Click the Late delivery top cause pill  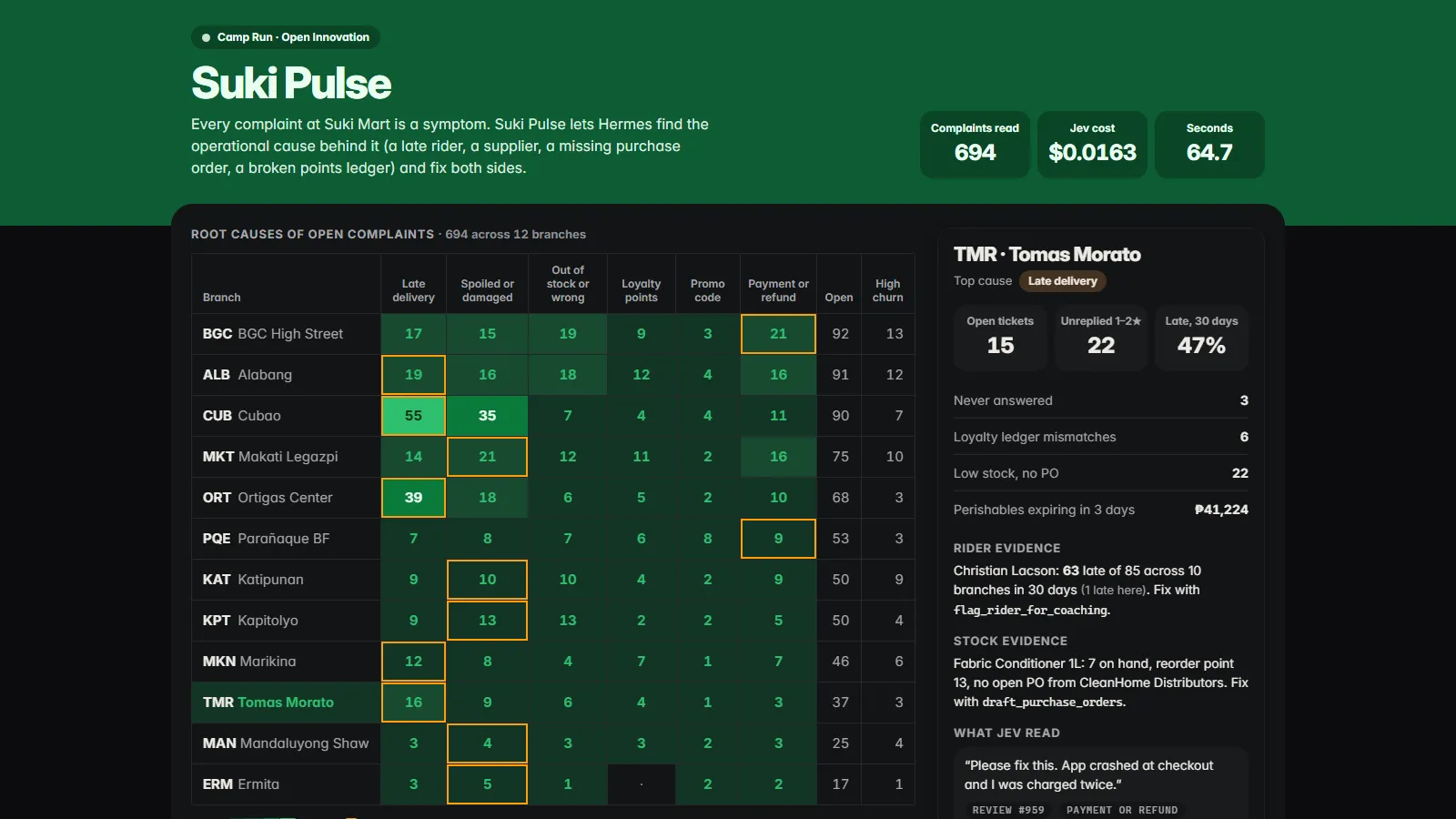pyautogui.click(x=1062, y=281)
